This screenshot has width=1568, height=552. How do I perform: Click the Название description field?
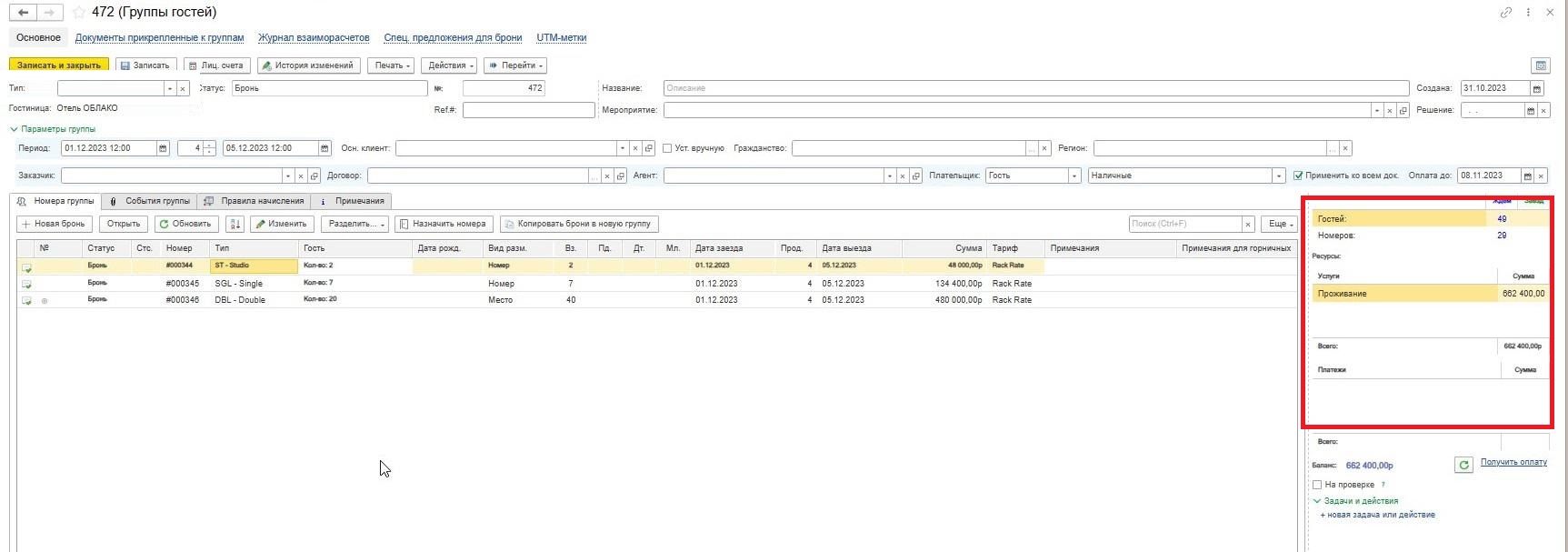coord(1036,88)
